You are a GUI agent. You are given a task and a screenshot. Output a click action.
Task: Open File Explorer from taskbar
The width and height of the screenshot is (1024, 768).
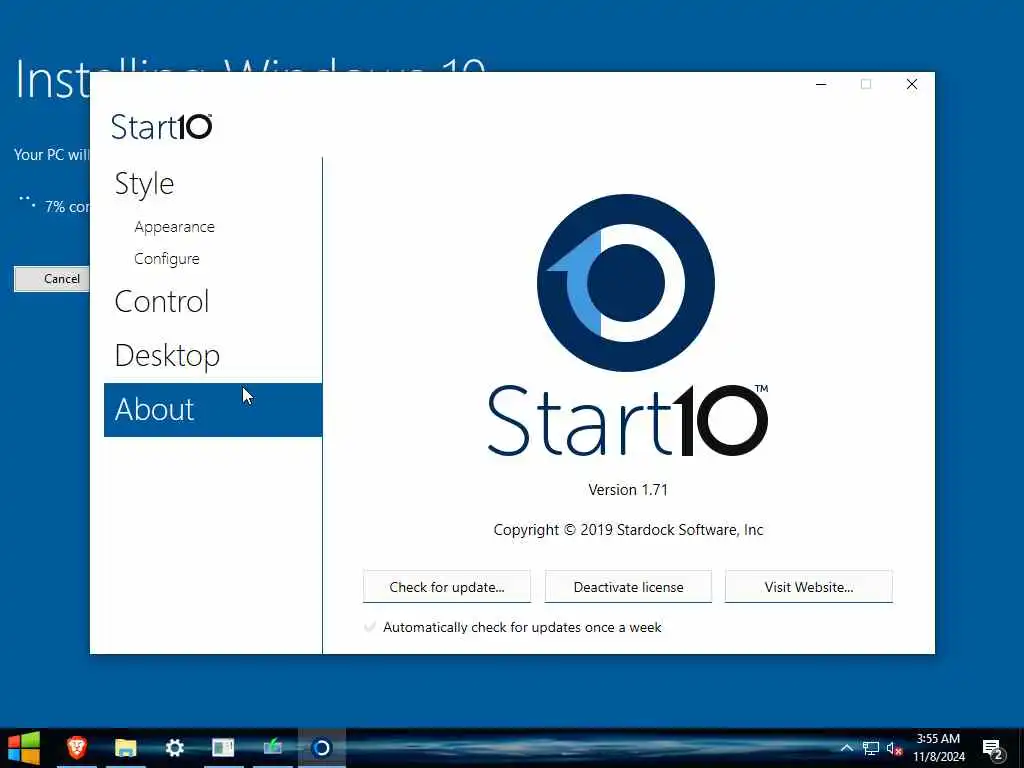(x=125, y=748)
